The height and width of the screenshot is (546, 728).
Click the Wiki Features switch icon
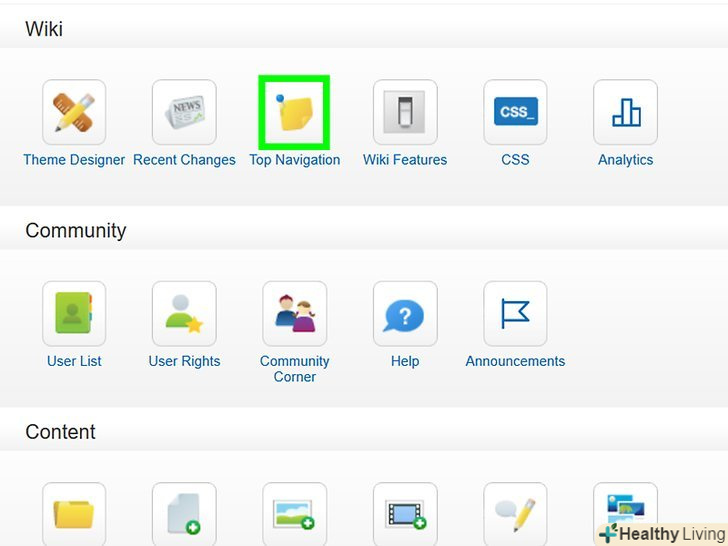click(405, 113)
